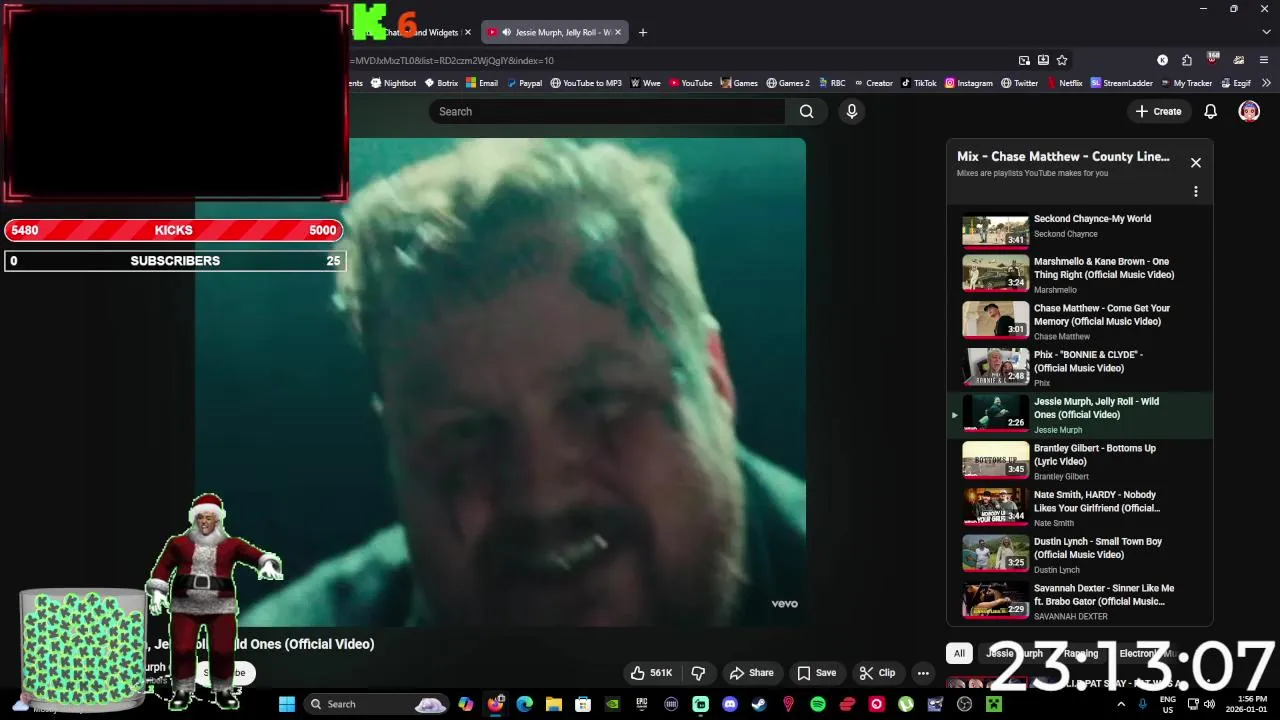The width and height of the screenshot is (1280, 720).
Task: Open a new browser tab
Action: 643,32
